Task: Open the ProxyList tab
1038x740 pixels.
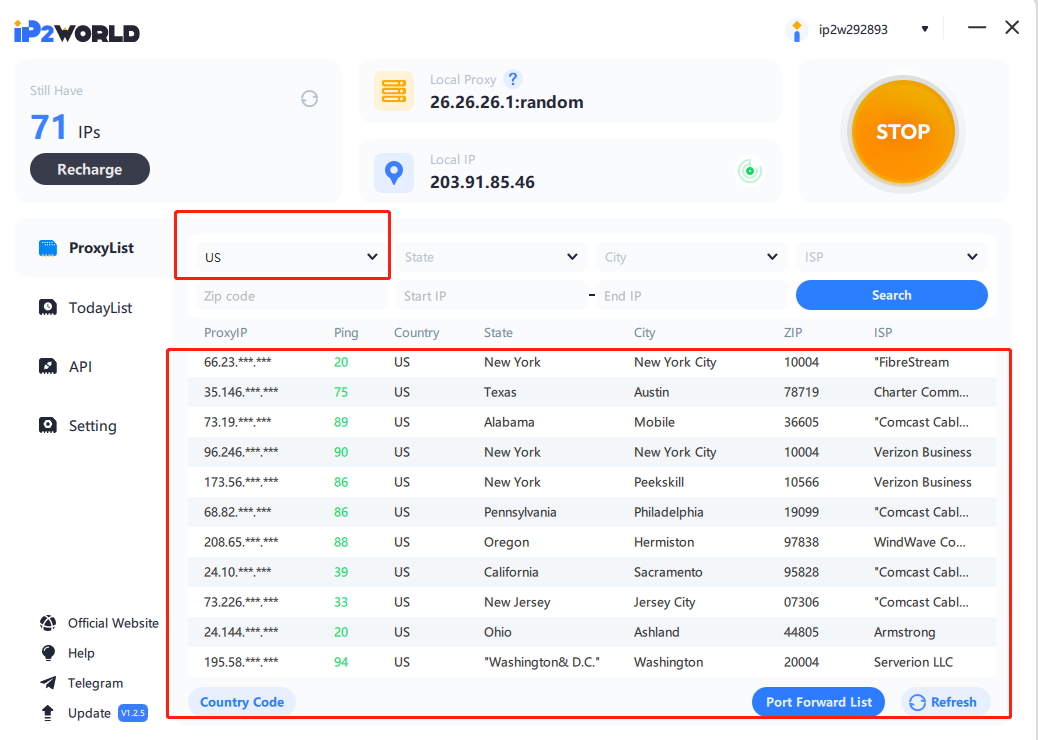Action: pos(93,248)
